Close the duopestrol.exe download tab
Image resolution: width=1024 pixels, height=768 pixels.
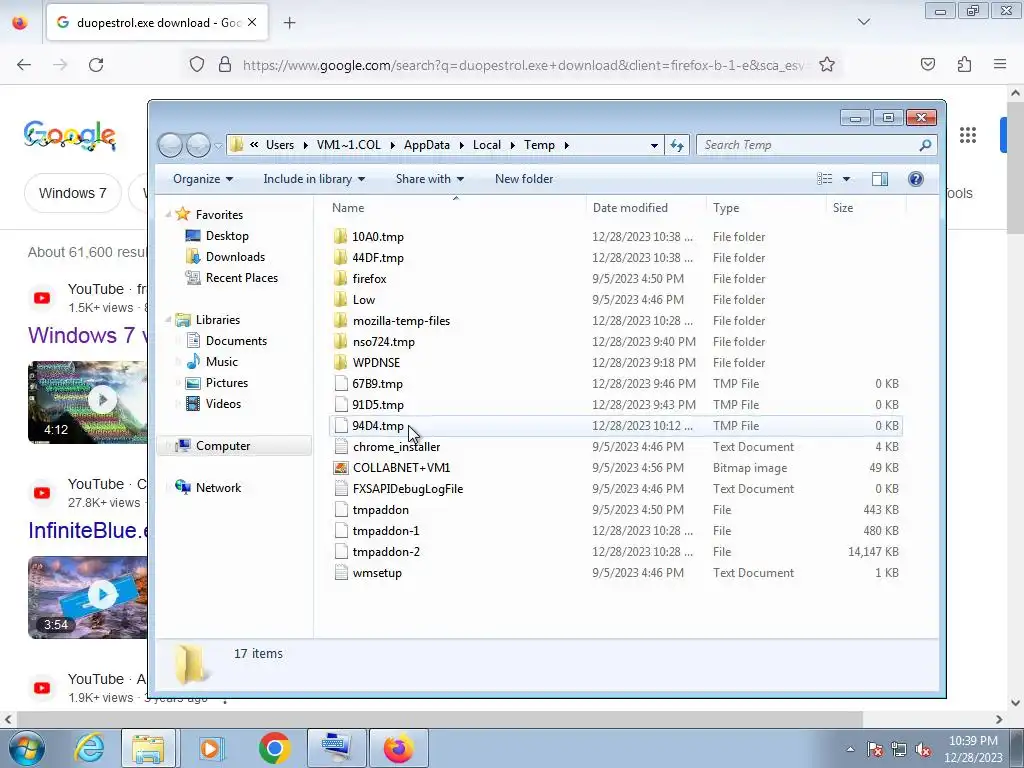pos(252,22)
